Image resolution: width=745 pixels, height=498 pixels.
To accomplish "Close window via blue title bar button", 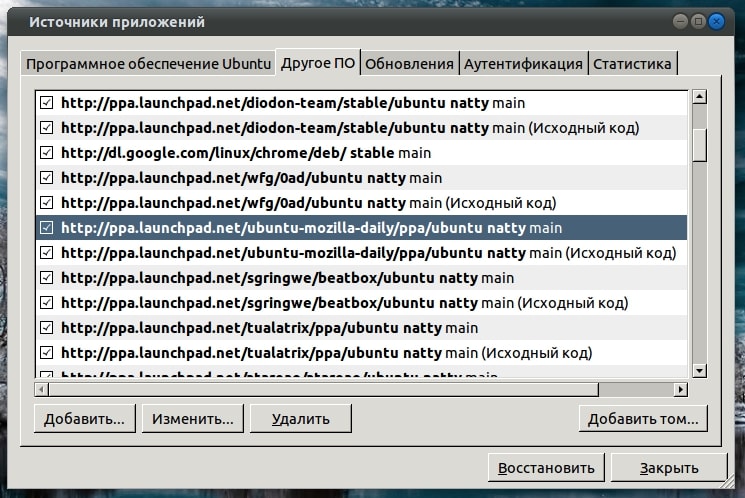I will (716, 21).
